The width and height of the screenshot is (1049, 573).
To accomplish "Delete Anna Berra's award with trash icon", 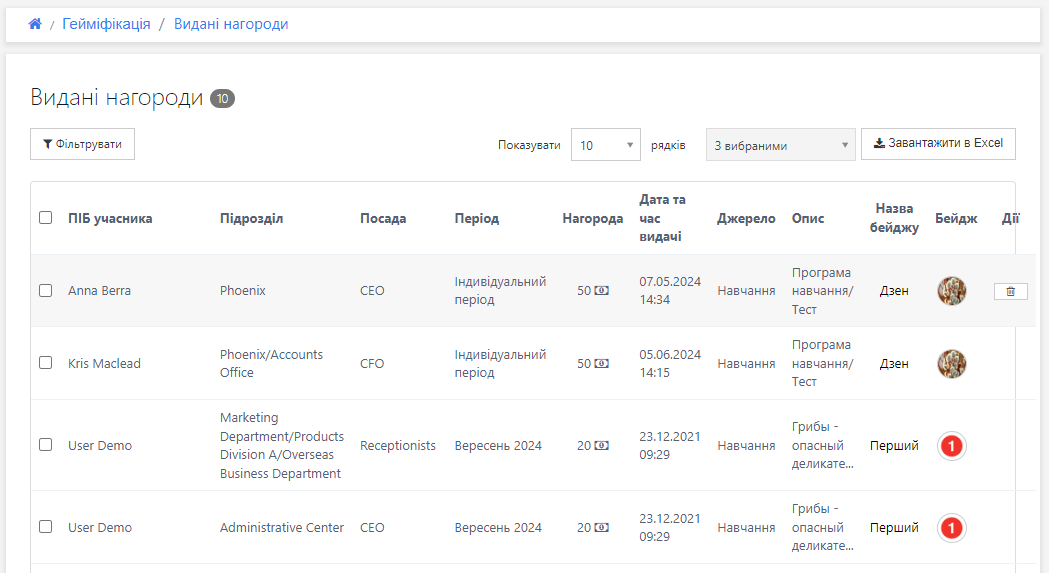I will click(1010, 291).
